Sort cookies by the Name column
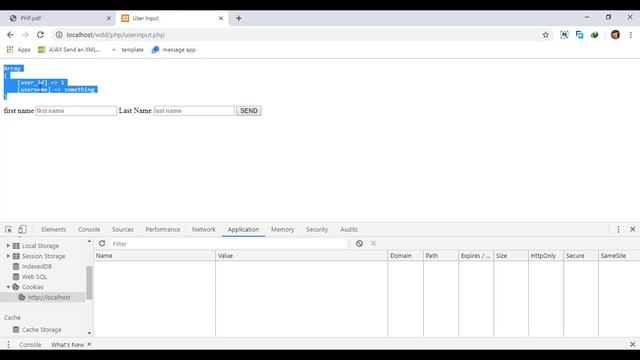 point(154,256)
